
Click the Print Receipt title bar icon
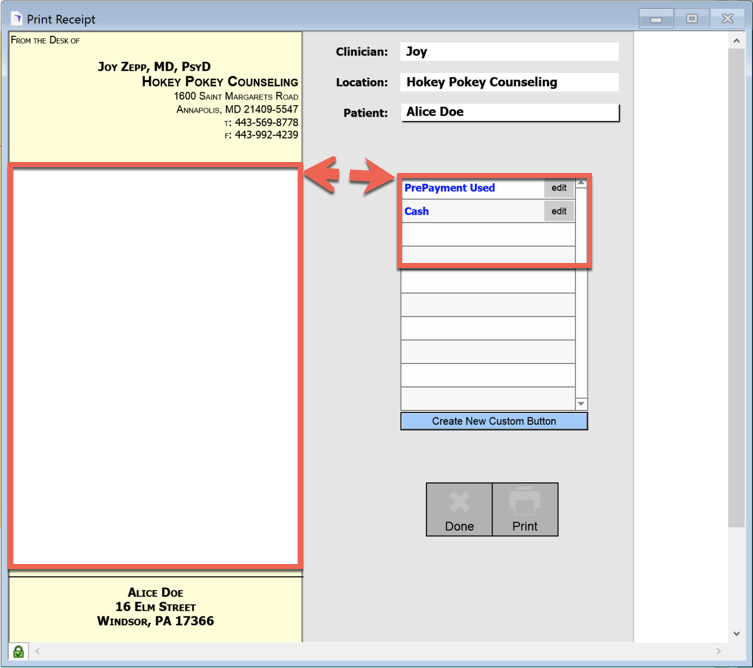click(15, 19)
